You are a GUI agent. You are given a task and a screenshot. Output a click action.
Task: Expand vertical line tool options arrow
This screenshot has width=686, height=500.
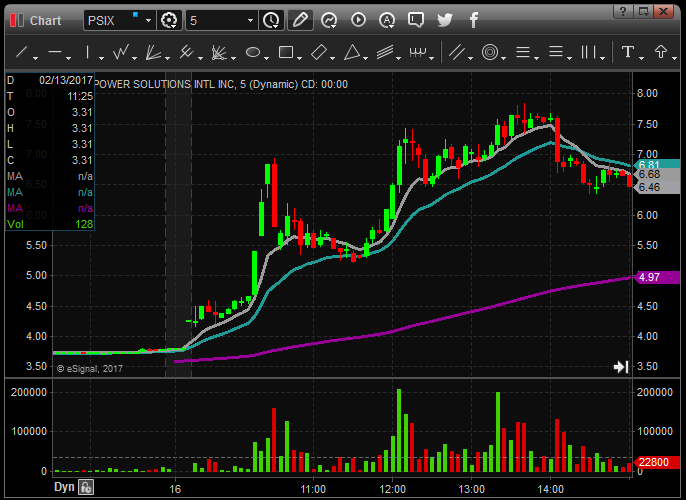point(101,58)
